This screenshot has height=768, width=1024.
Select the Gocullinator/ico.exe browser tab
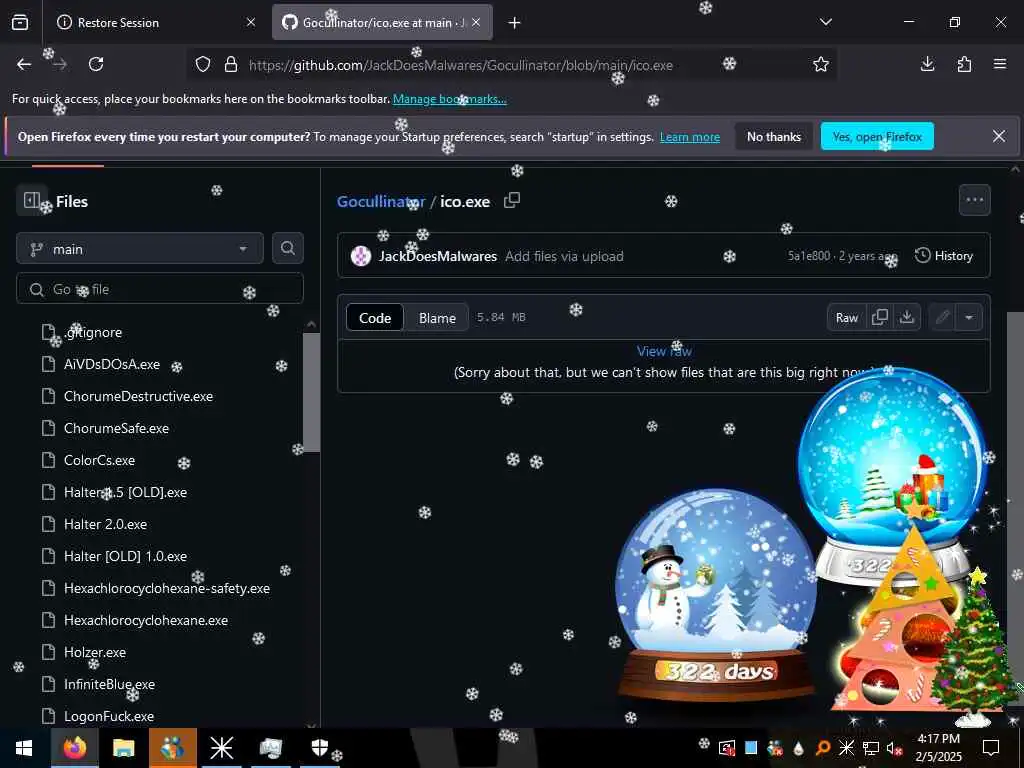382,23
